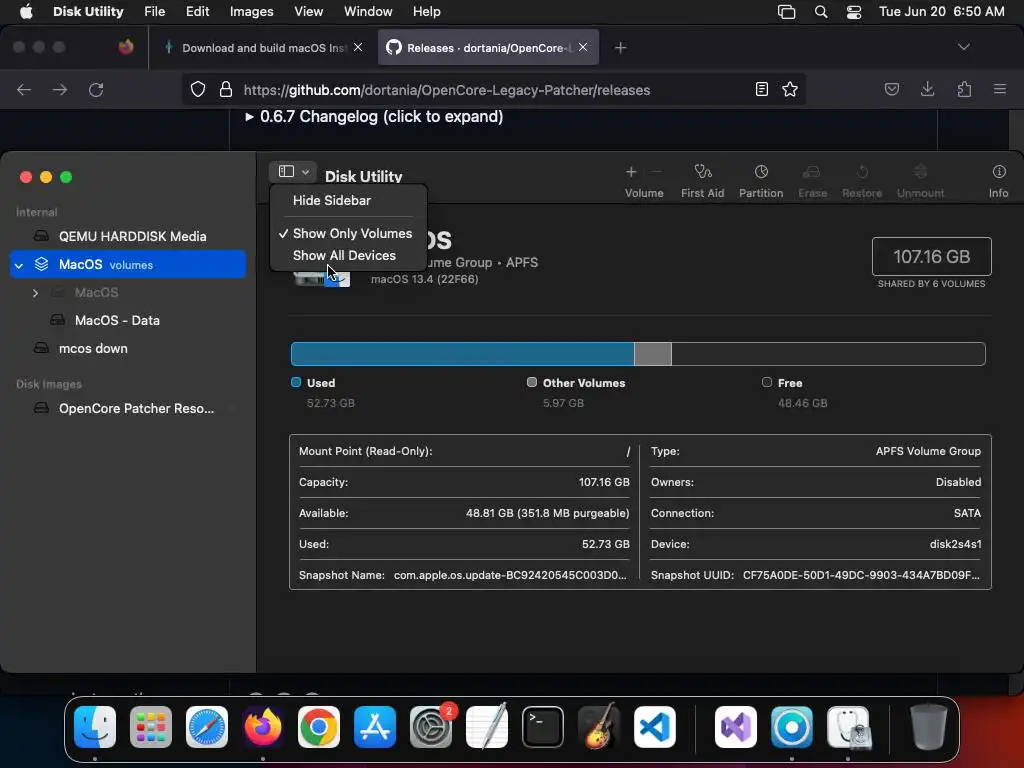The height and width of the screenshot is (768, 1024).
Task: Click the First Aid stethoscope icon
Action: 703,172
